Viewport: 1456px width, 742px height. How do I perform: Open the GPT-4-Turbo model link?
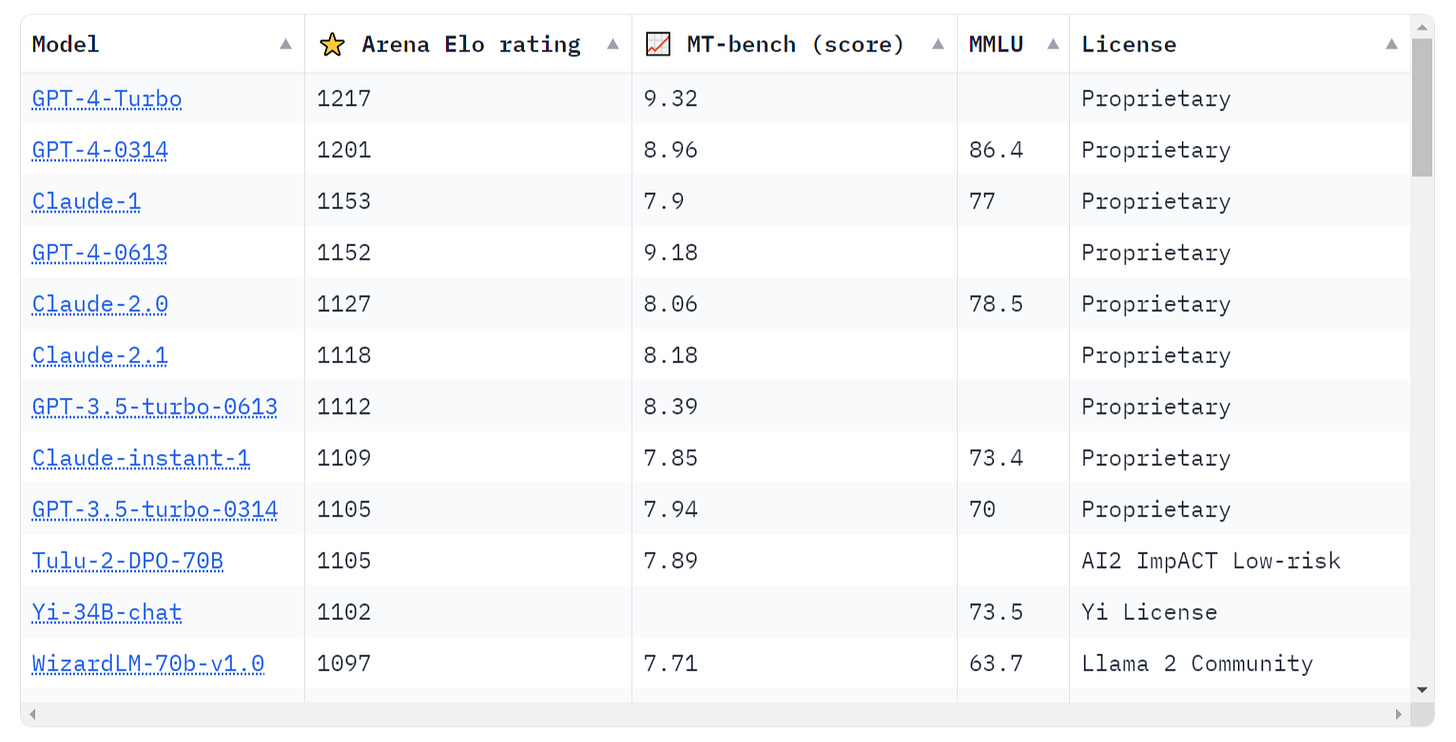[107, 98]
